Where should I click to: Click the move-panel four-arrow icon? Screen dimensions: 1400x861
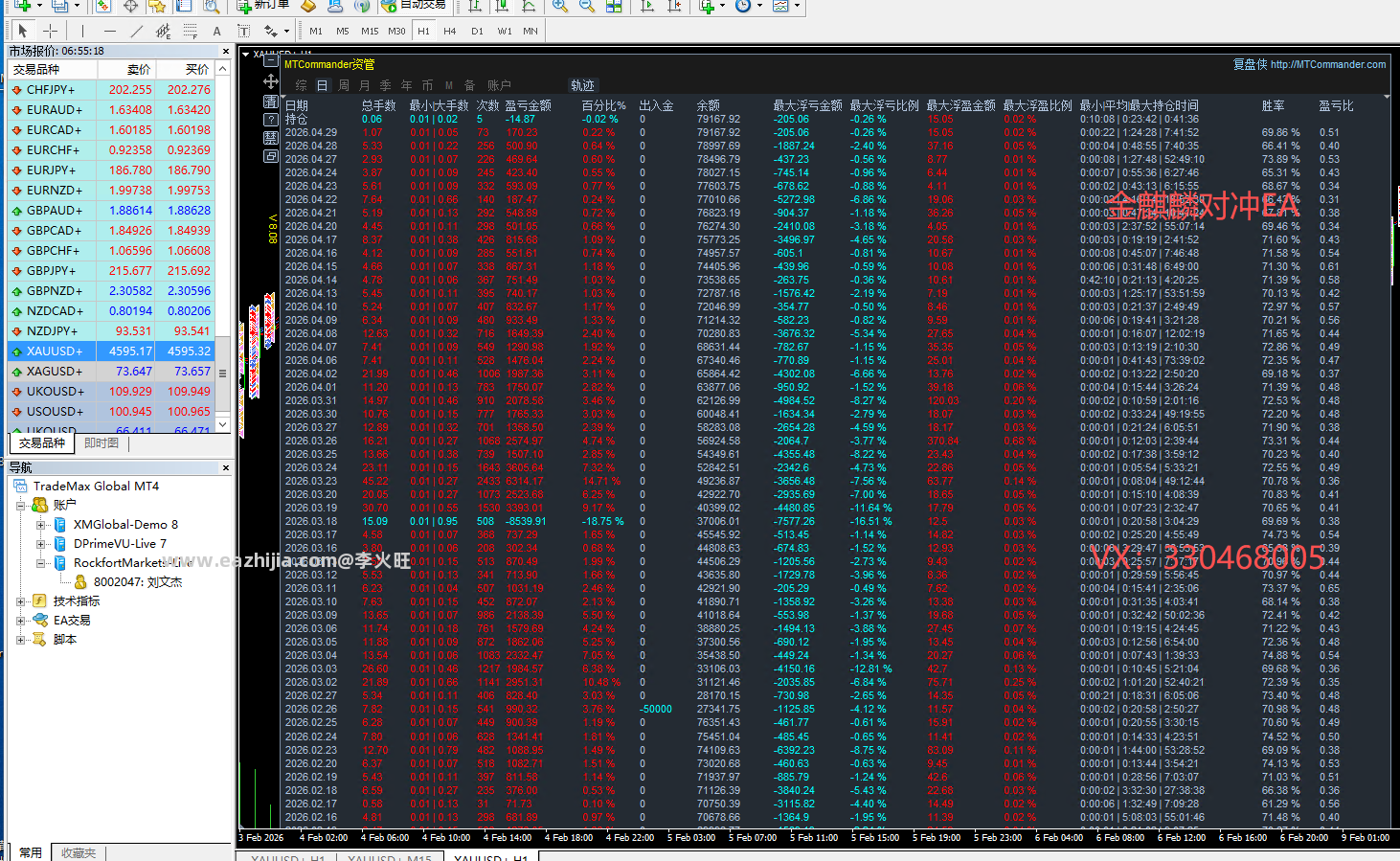coord(271,81)
